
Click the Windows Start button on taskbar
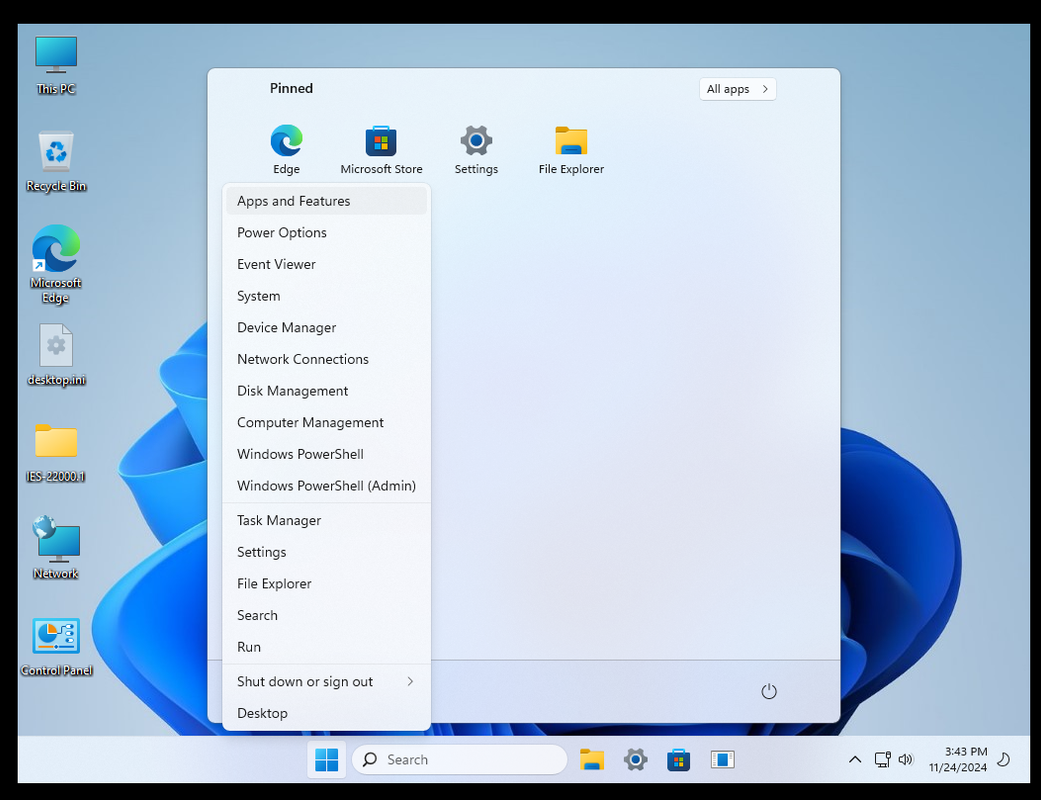click(326, 760)
